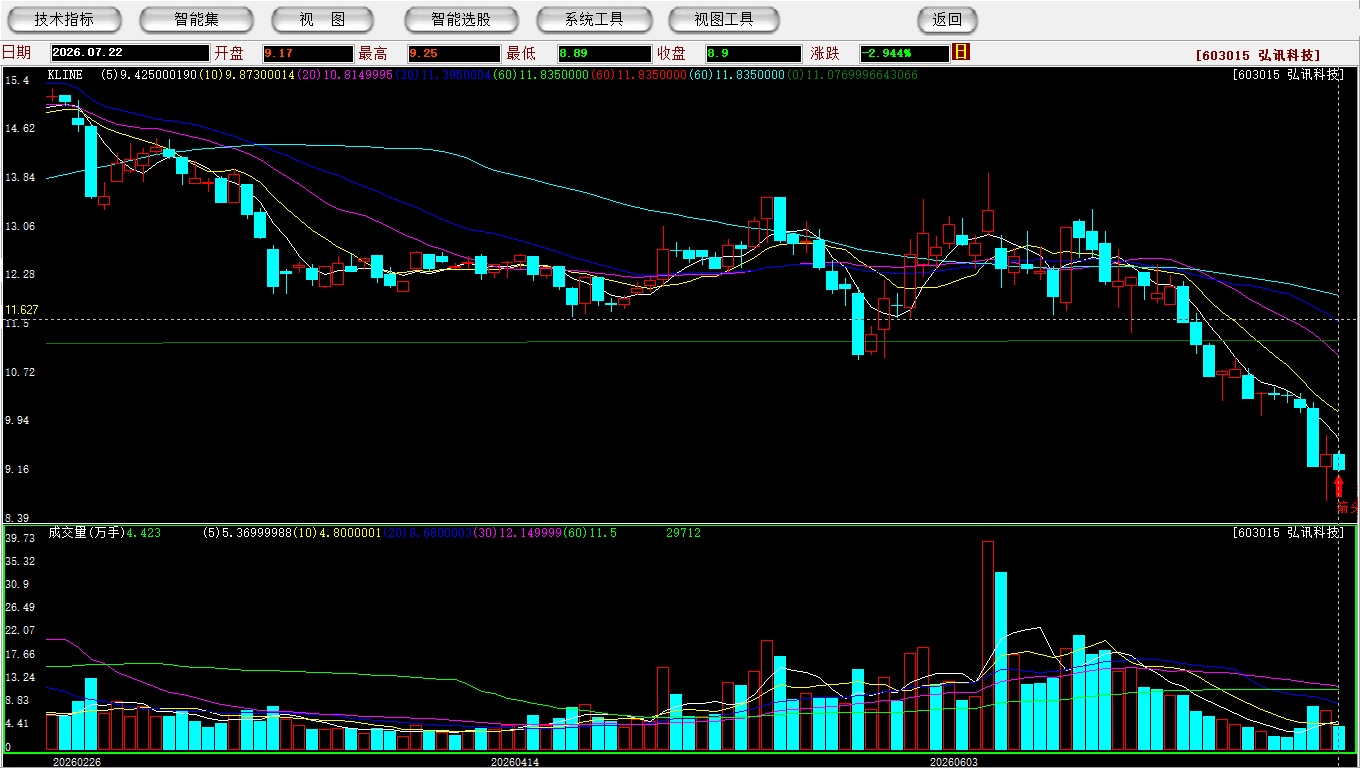1360x768 pixels.
Task: Click the green volume value 29712
Action: (683, 533)
